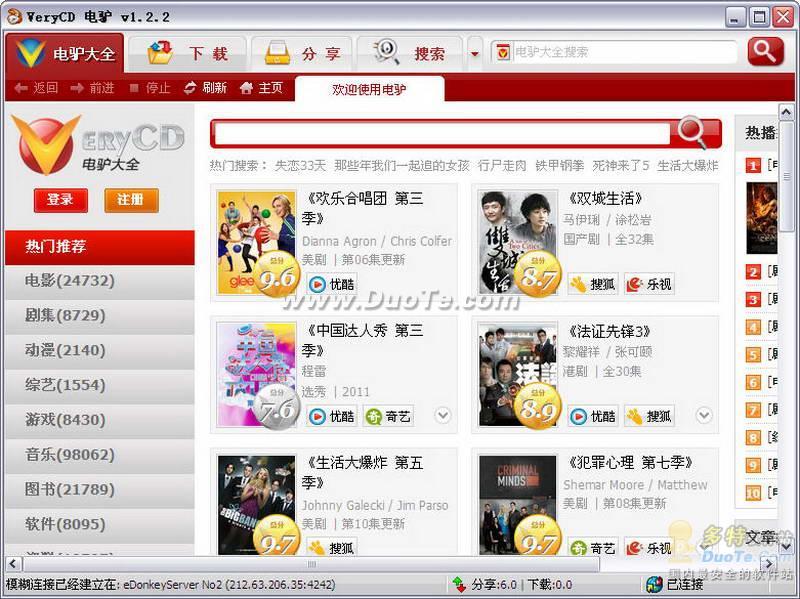The width and height of the screenshot is (800, 599).
Task: Open 电影(24732) category
Action: click(x=100, y=281)
